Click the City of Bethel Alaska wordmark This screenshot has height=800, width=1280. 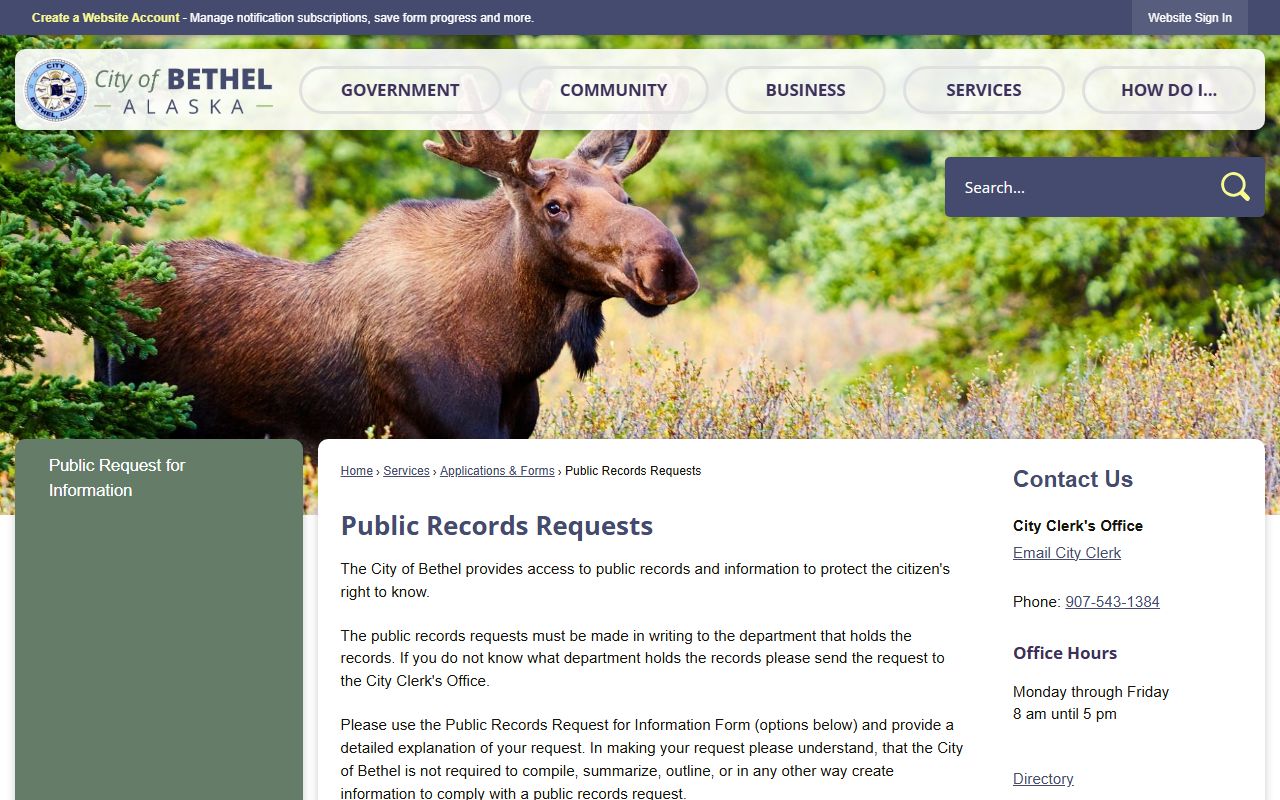183,90
